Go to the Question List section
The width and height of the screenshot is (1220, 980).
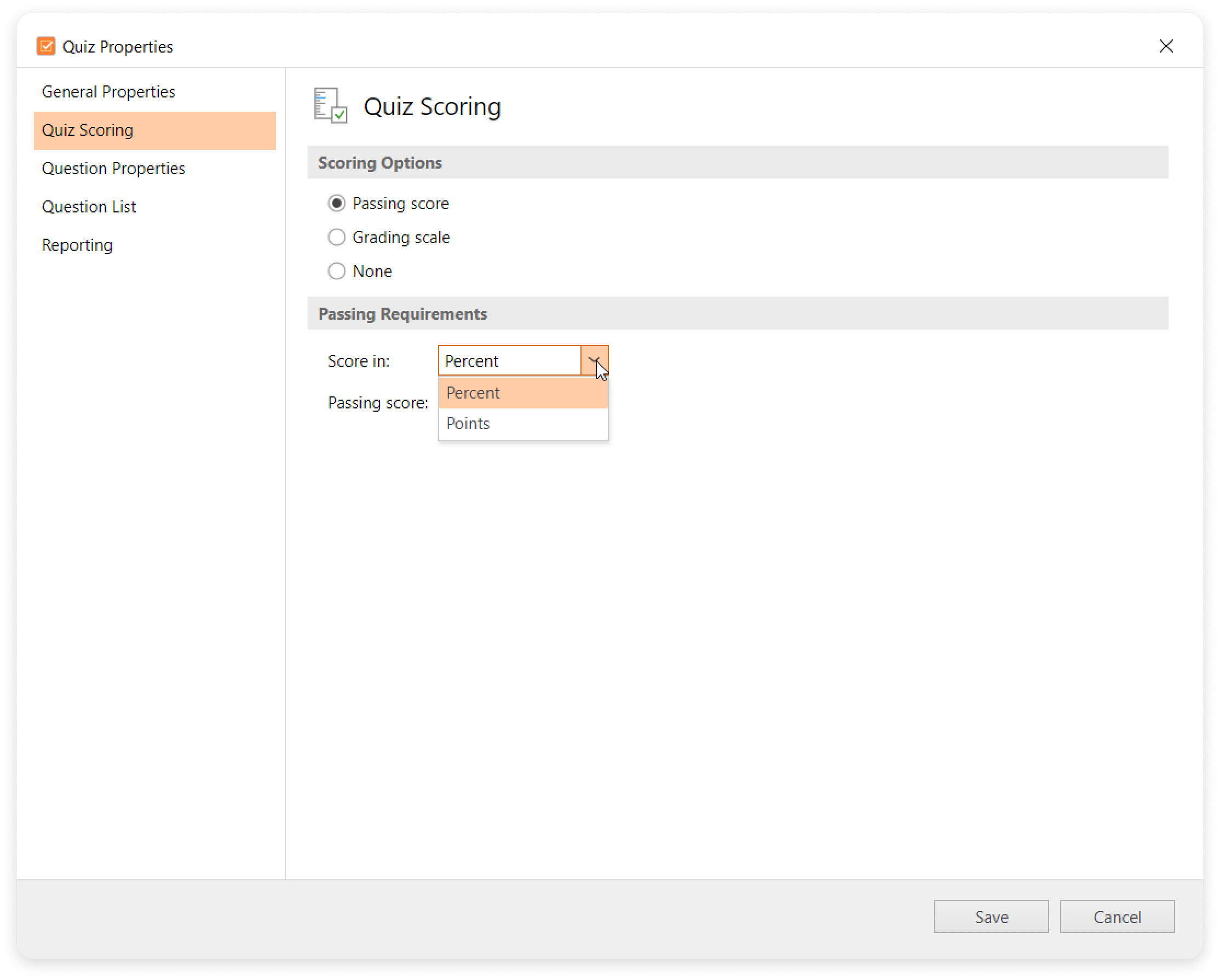[89, 207]
